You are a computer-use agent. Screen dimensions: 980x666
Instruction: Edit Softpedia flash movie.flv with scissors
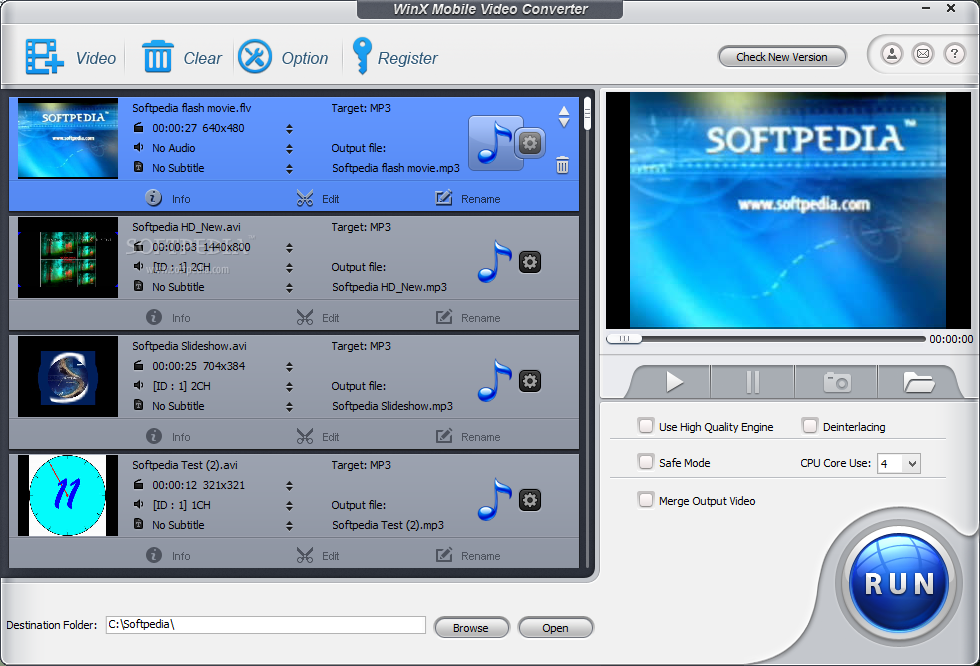(x=318, y=199)
